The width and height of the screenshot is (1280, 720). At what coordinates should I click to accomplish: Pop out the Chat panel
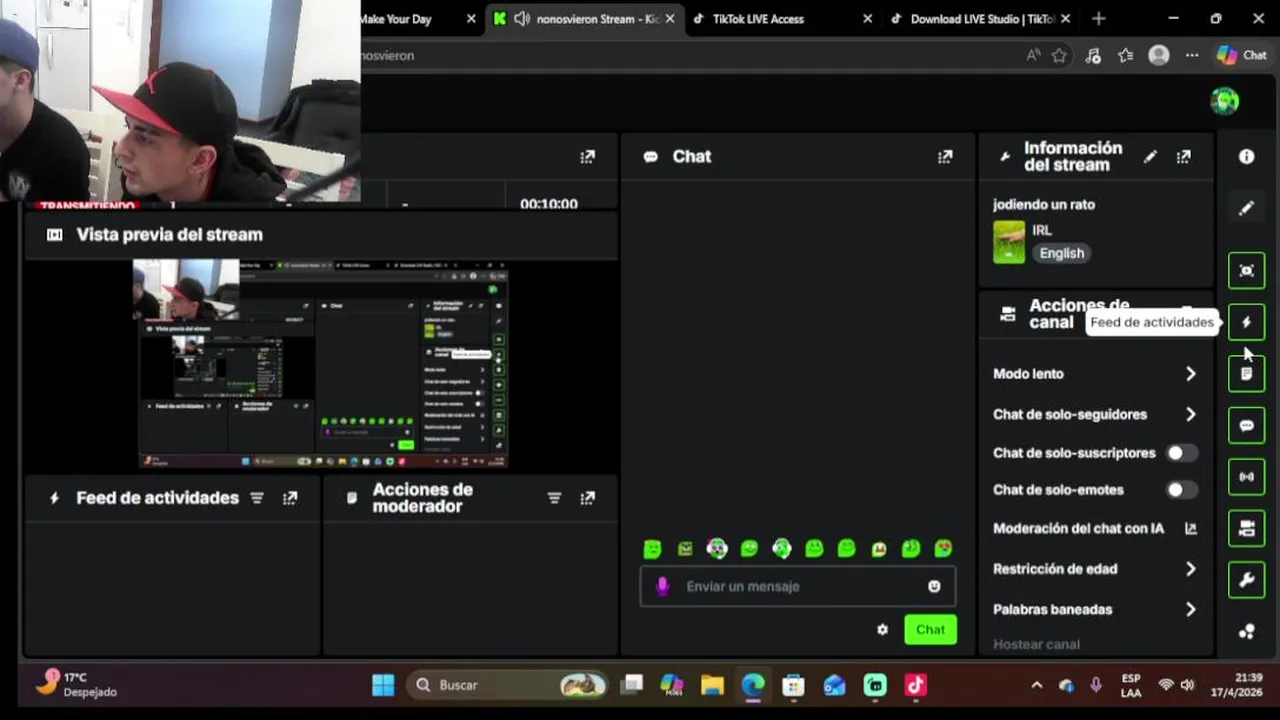click(944, 157)
